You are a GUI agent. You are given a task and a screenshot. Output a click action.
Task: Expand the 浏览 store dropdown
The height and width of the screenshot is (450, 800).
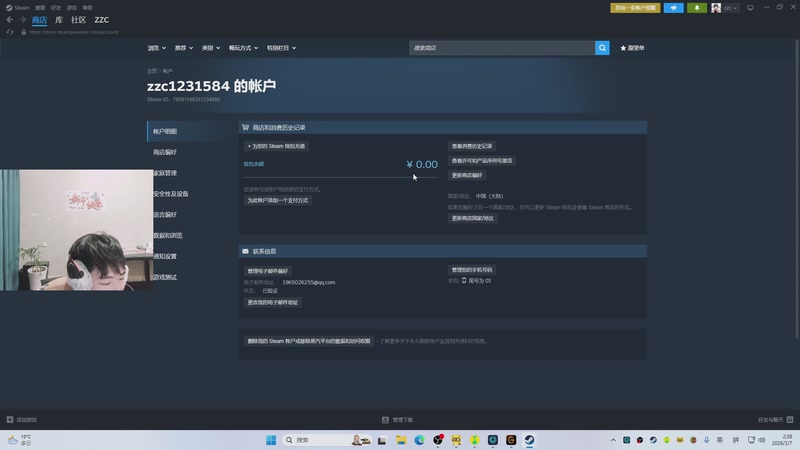pos(157,48)
